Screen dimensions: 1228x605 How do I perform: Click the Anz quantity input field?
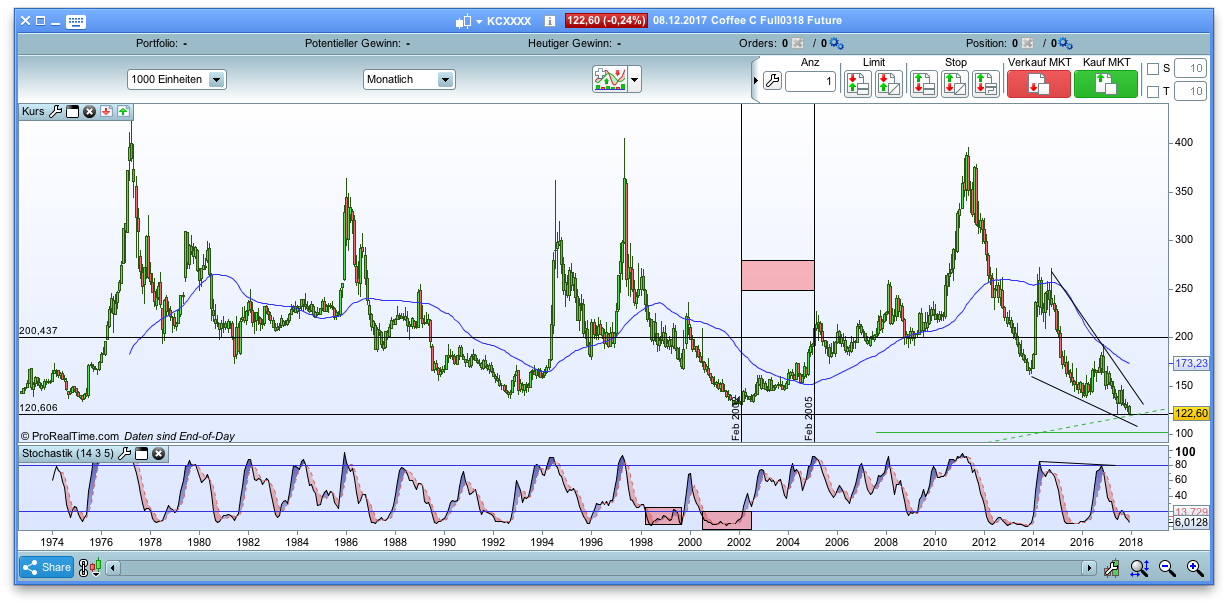[x=810, y=82]
